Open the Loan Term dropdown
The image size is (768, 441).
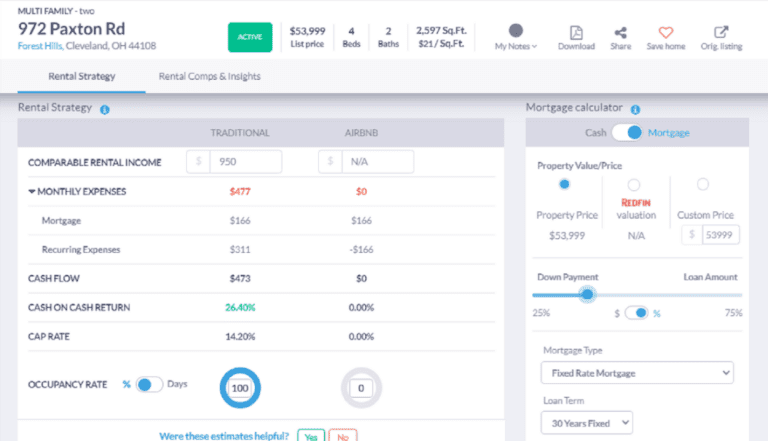point(586,423)
